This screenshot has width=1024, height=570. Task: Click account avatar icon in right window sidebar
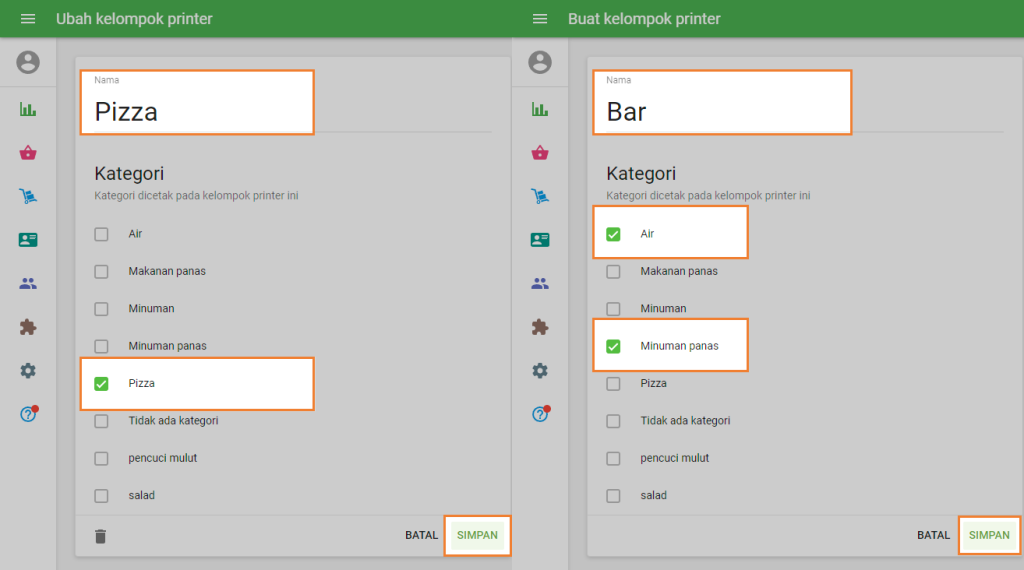click(x=540, y=62)
